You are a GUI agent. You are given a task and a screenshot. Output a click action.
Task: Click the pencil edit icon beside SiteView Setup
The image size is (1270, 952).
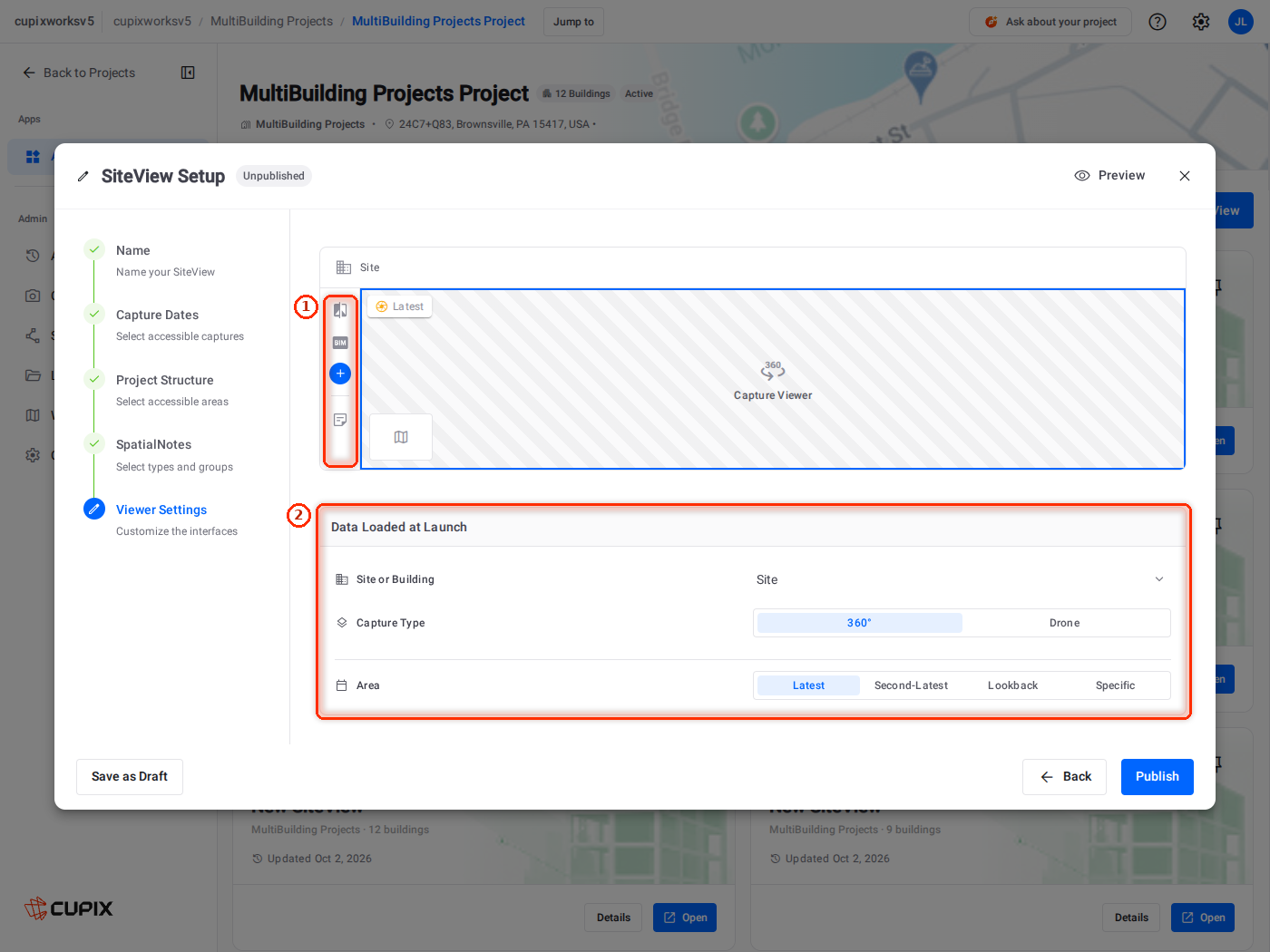tap(83, 177)
